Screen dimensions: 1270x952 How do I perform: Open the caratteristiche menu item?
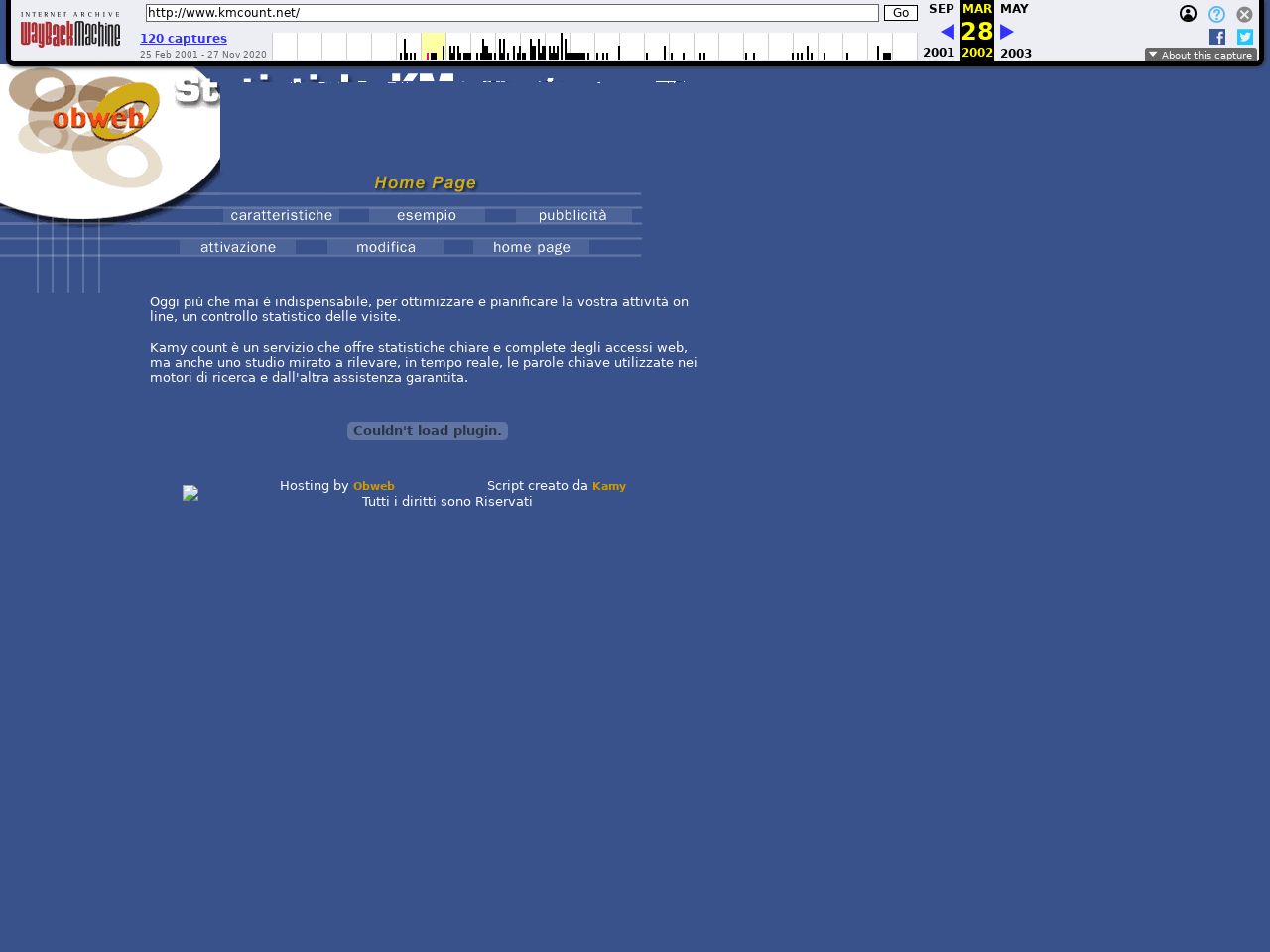tap(282, 215)
